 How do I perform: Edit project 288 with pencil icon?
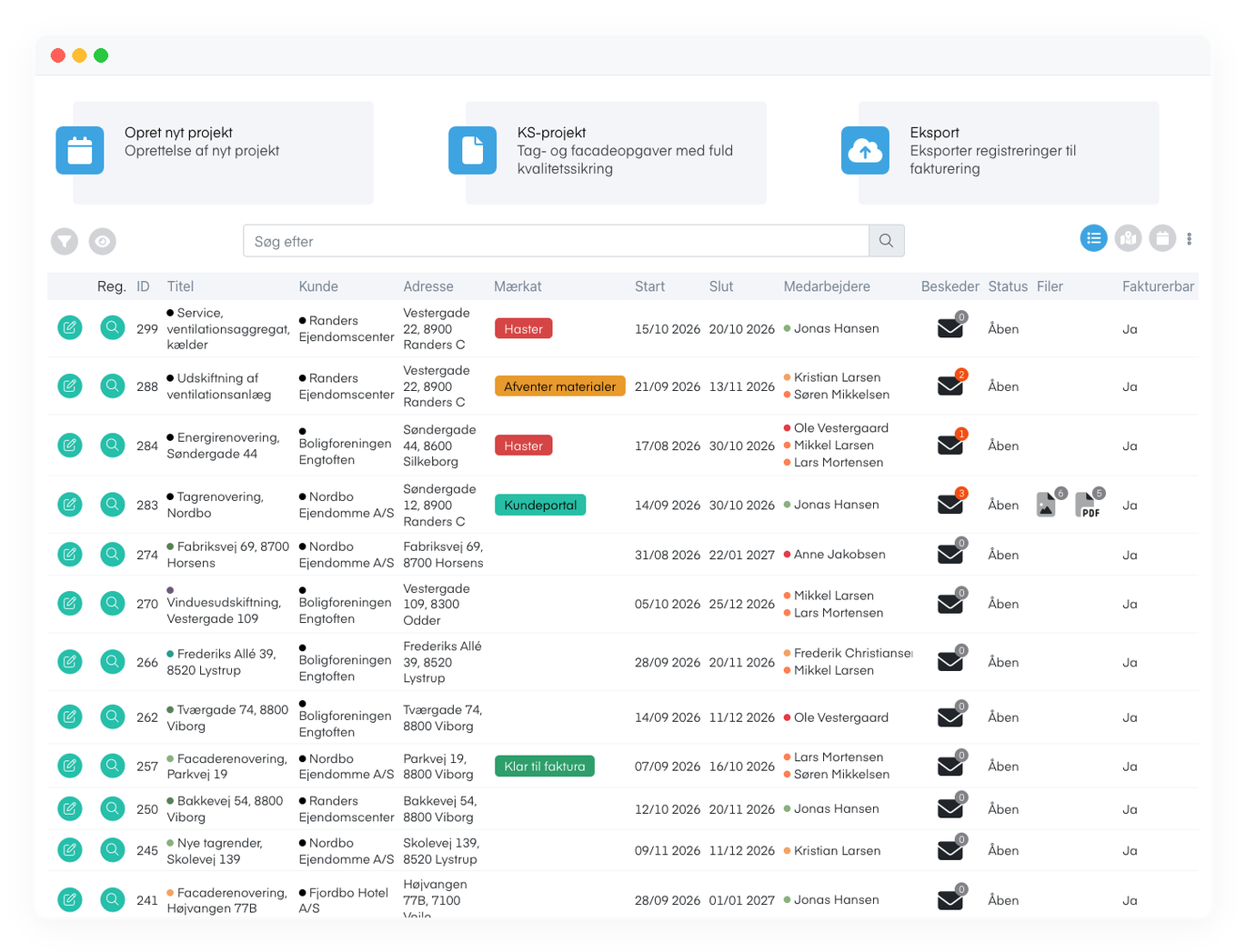[x=70, y=386]
